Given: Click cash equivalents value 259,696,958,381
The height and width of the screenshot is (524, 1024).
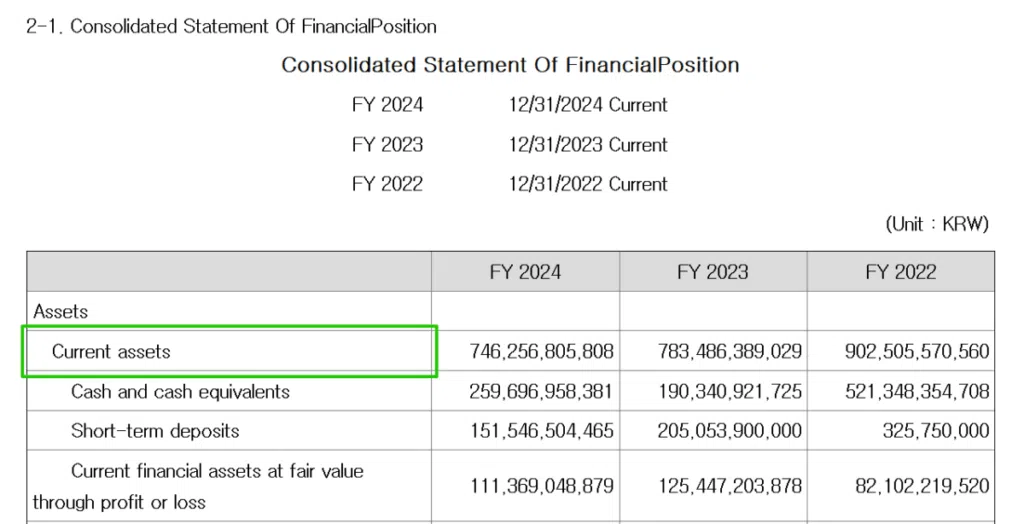Looking at the screenshot, I should [x=541, y=392].
